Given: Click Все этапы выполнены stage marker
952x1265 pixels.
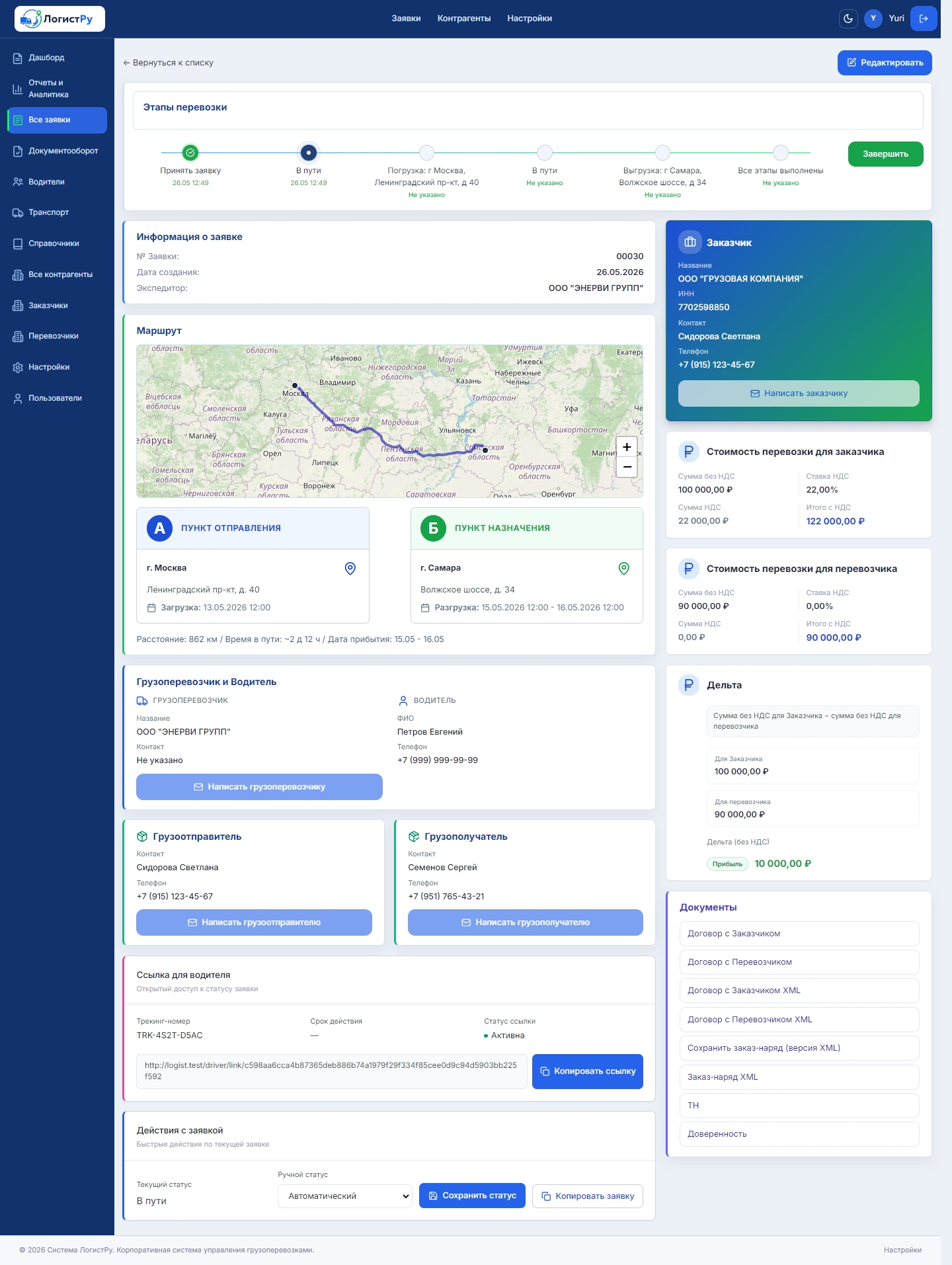Looking at the screenshot, I should click(781, 153).
